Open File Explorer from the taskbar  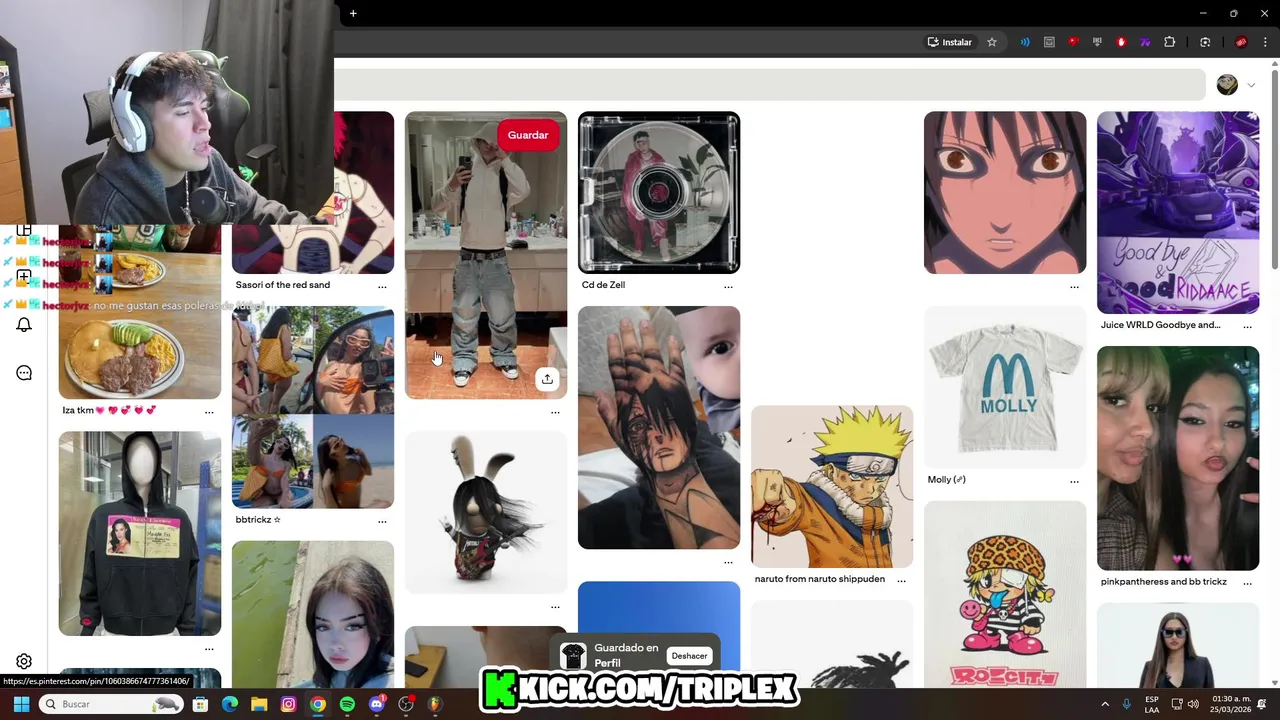tap(259, 704)
